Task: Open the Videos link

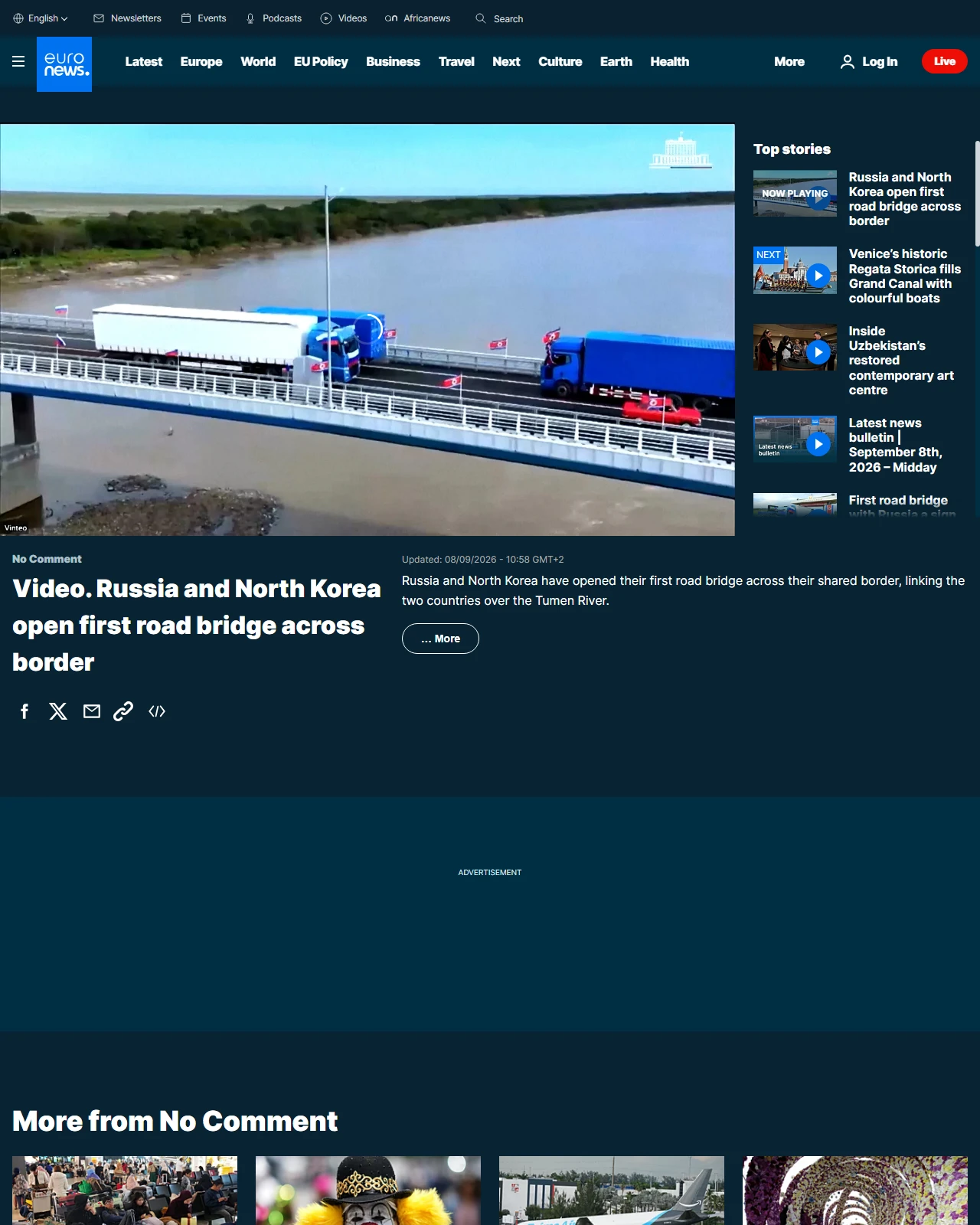Action: point(344,18)
